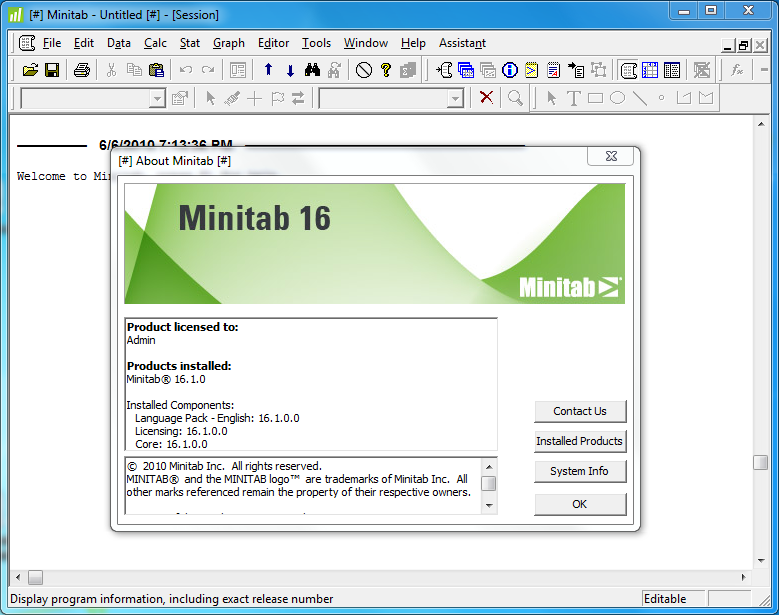Select the line drawing tool
The image size is (779, 615).
(639, 98)
